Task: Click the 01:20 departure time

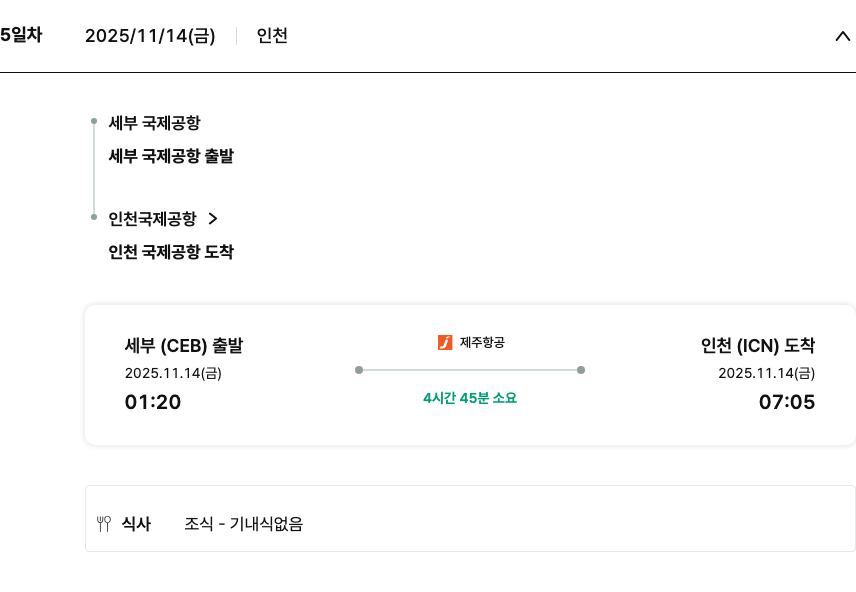Action: click(x=153, y=403)
